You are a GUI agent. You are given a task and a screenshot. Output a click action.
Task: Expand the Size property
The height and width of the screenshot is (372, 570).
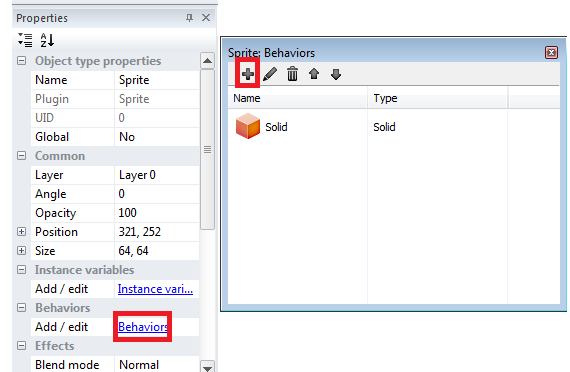tap(21, 251)
